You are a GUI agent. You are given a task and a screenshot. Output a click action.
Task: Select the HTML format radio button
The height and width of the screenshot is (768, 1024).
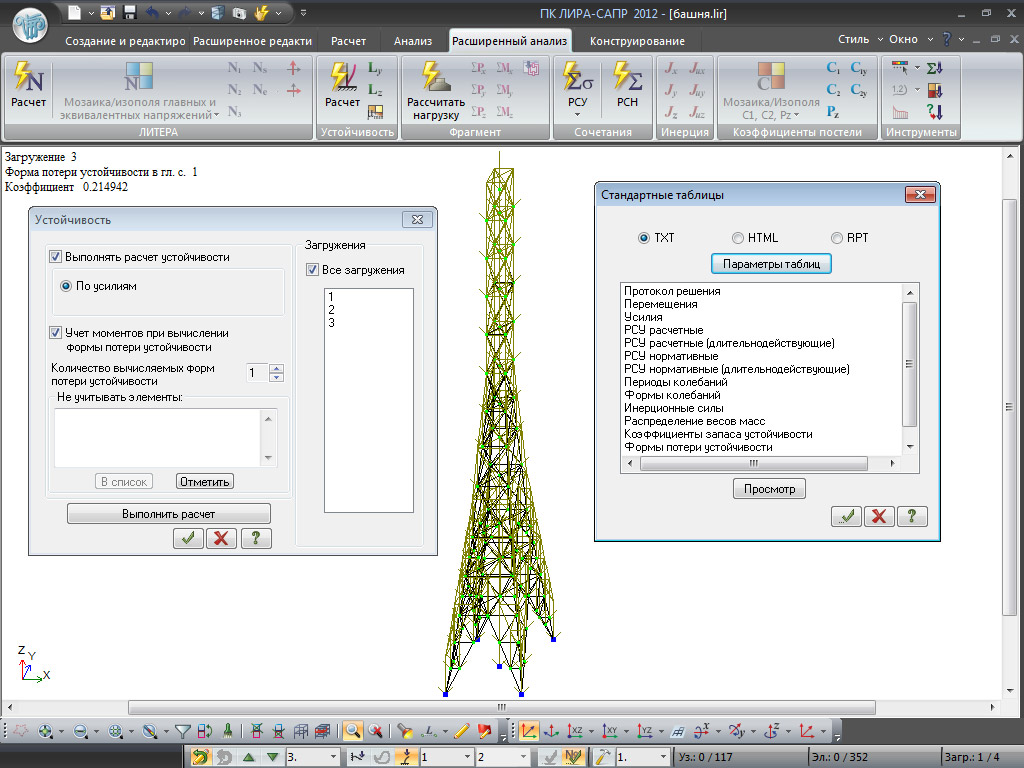point(738,238)
